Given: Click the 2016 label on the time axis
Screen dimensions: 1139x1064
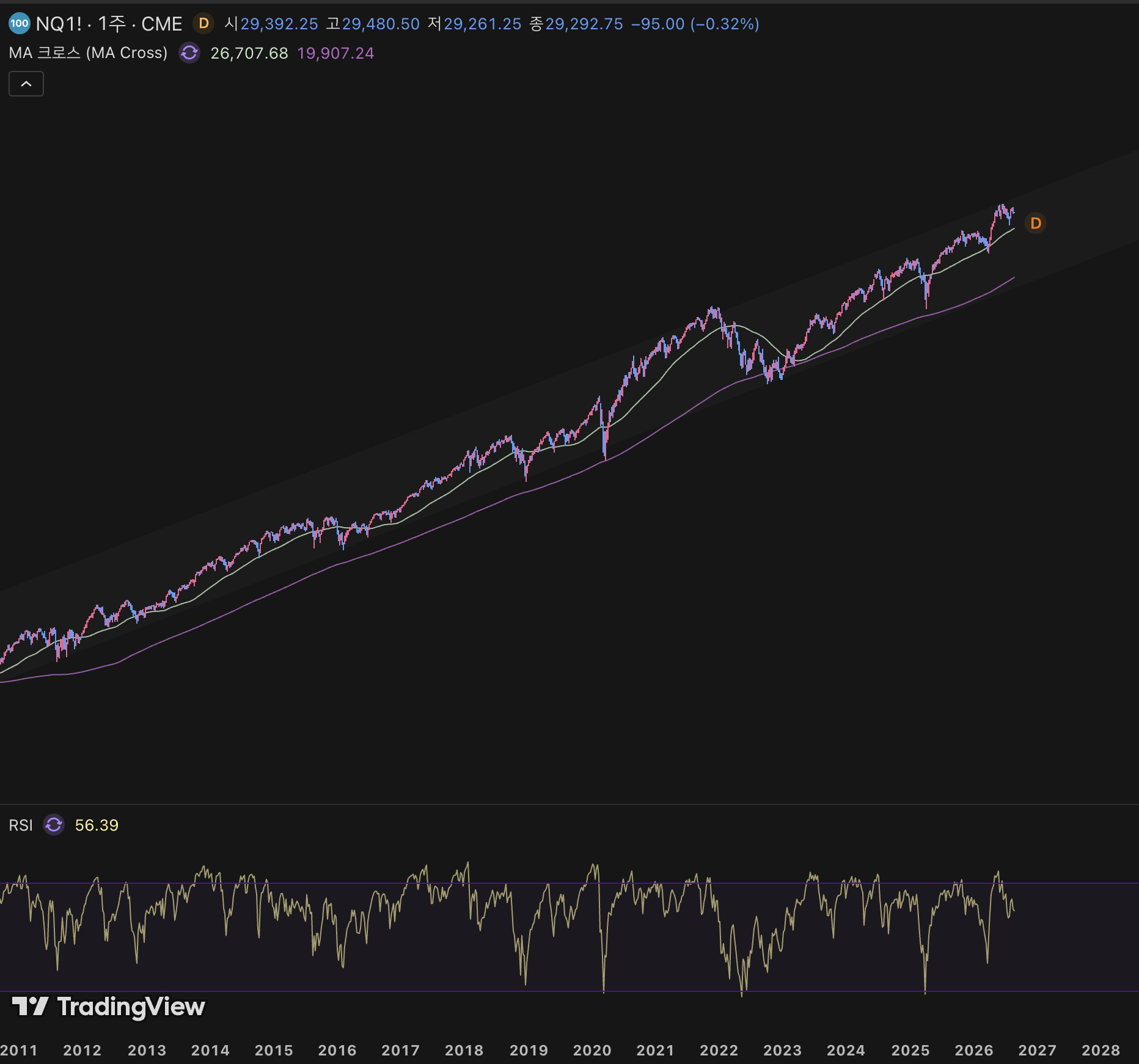Looking at the screenshot, I should (337, 1050).
